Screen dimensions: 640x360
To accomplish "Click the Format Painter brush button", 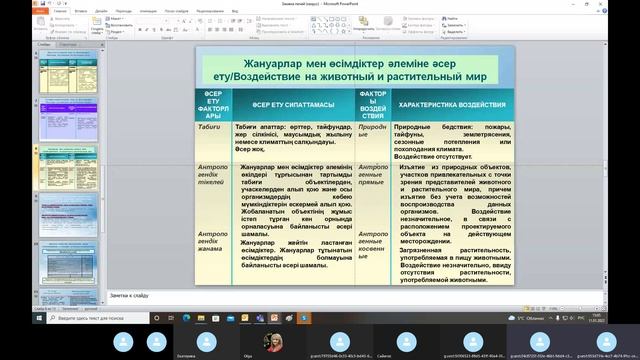I will 68,32.
